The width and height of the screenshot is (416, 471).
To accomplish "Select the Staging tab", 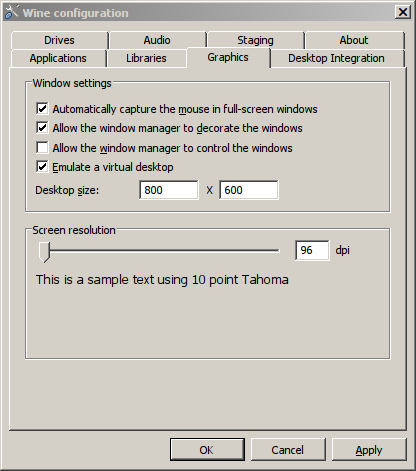I will (255, 40).
